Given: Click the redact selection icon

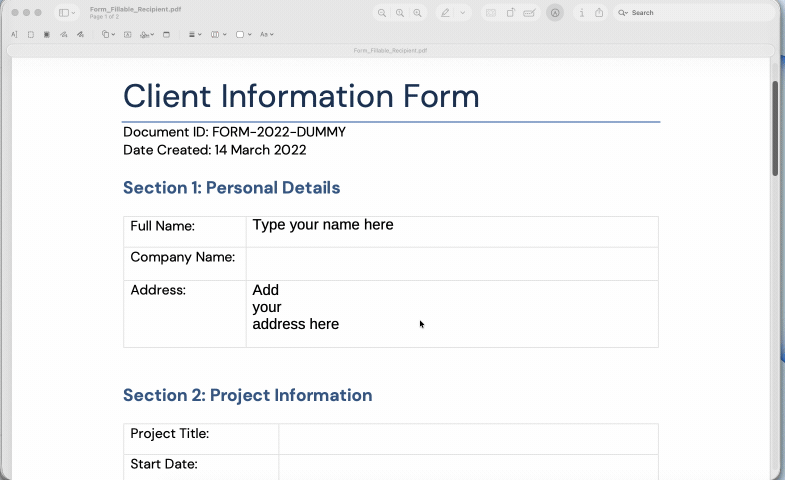Looking at the screenshot, I should click(x=491, y=13).
